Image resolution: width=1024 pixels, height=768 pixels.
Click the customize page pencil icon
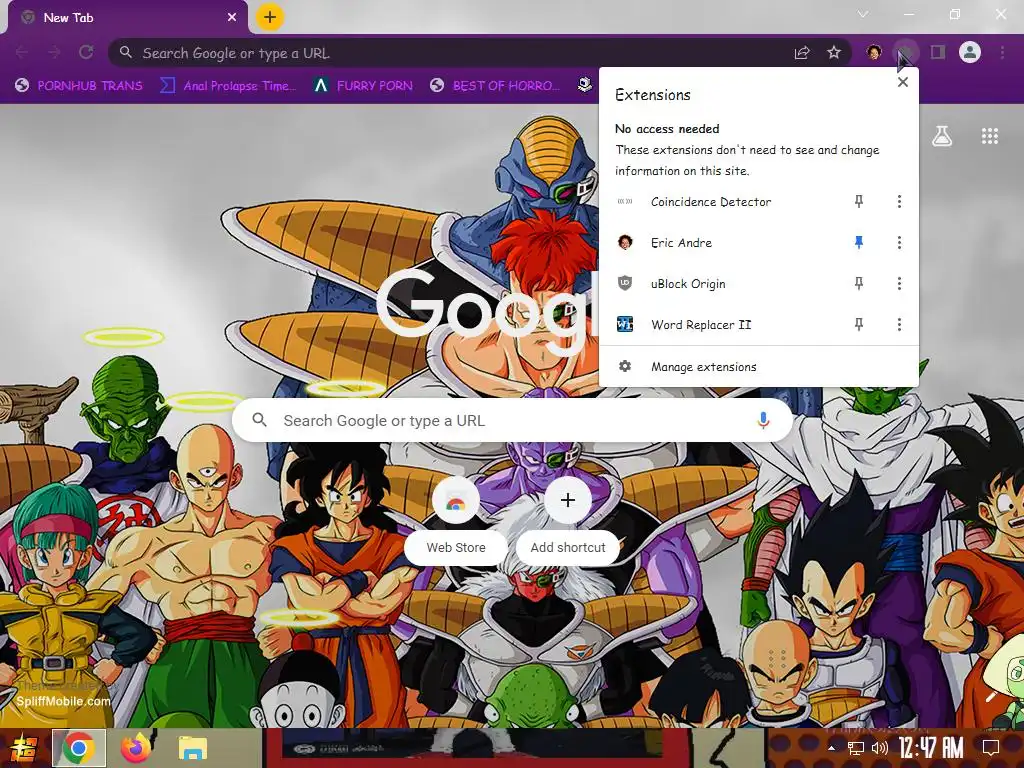pos(992,696)
